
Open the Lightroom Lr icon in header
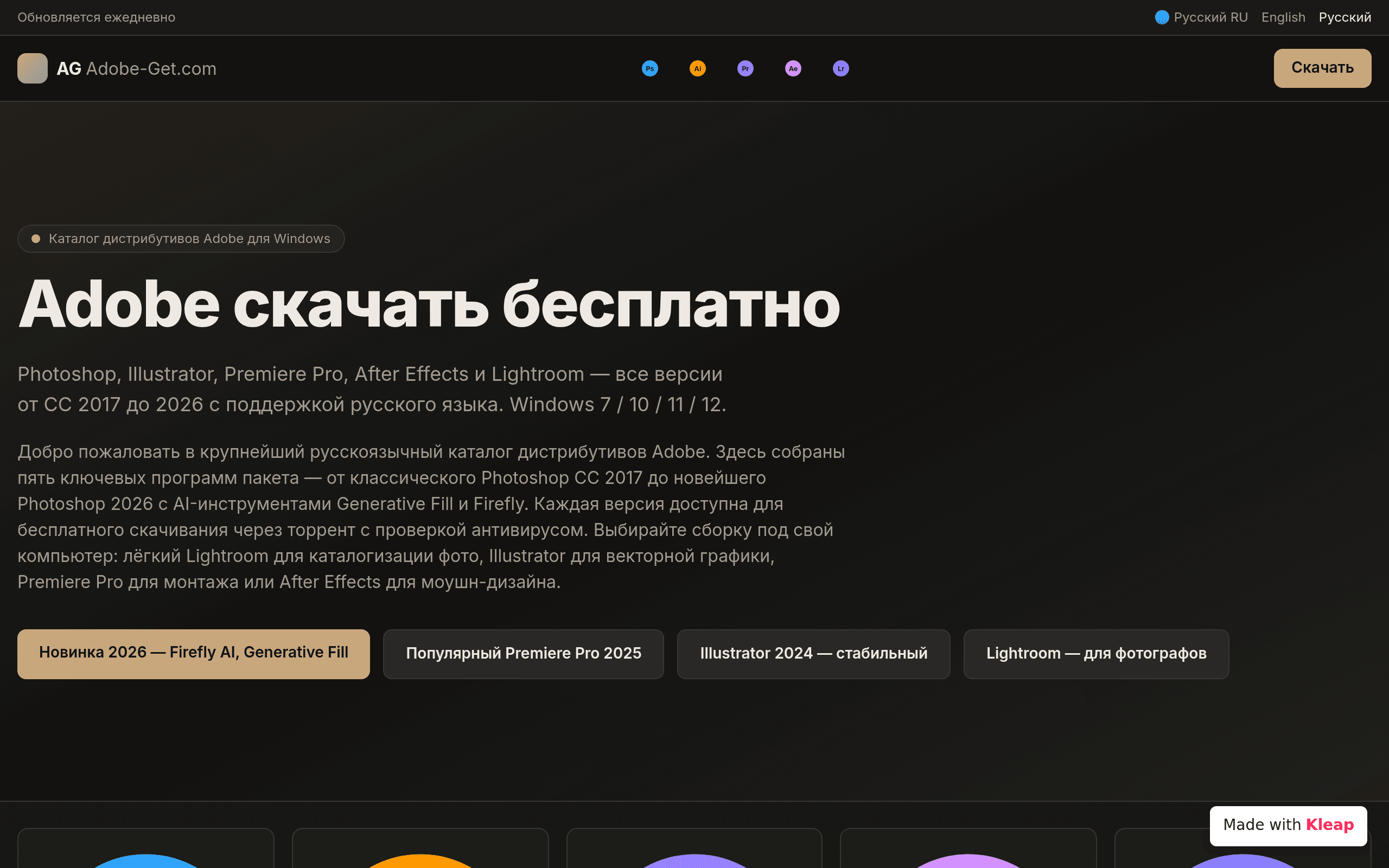[840, 68]
